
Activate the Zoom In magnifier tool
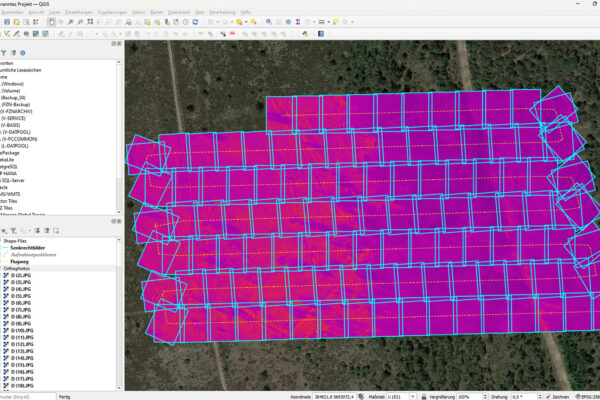(70, 22)
